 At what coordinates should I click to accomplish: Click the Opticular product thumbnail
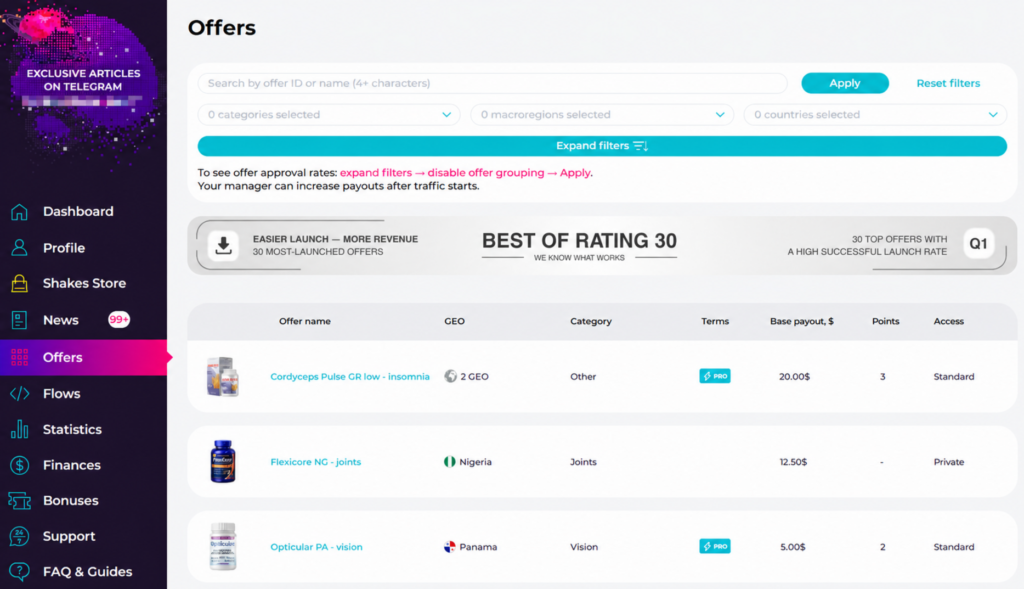tap(223, 547)
